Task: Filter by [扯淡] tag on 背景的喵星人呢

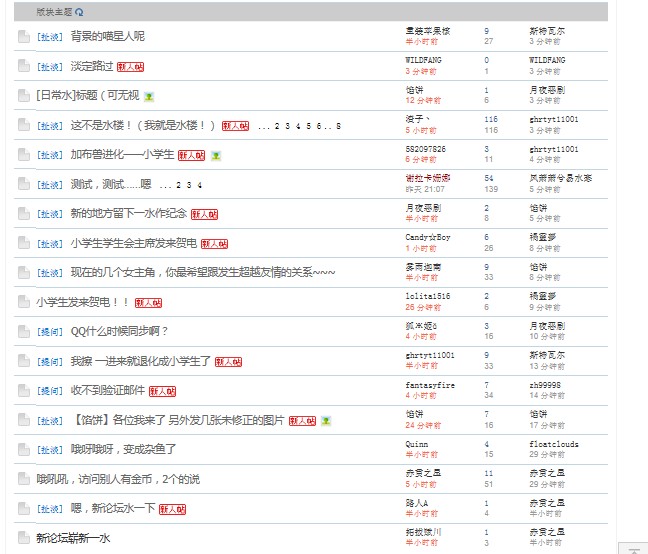Action: pos(50,37)
